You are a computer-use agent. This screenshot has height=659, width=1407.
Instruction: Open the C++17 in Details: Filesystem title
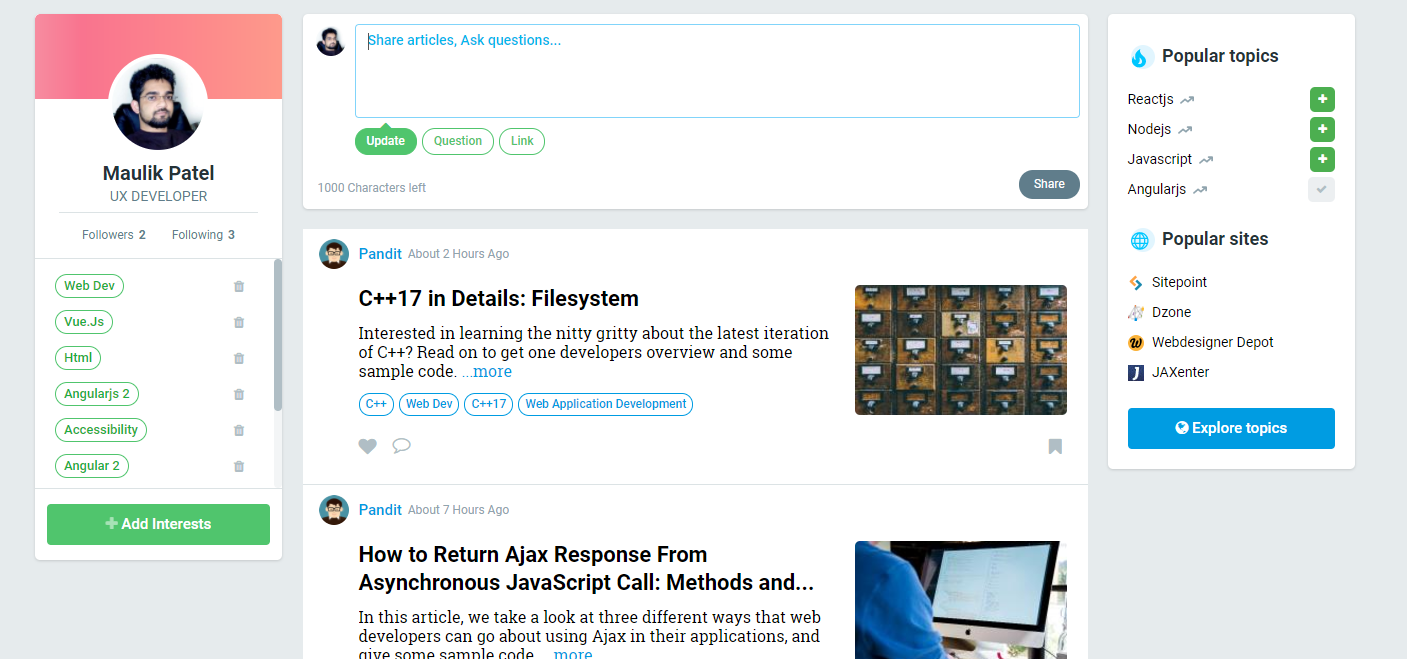point(498,298)
